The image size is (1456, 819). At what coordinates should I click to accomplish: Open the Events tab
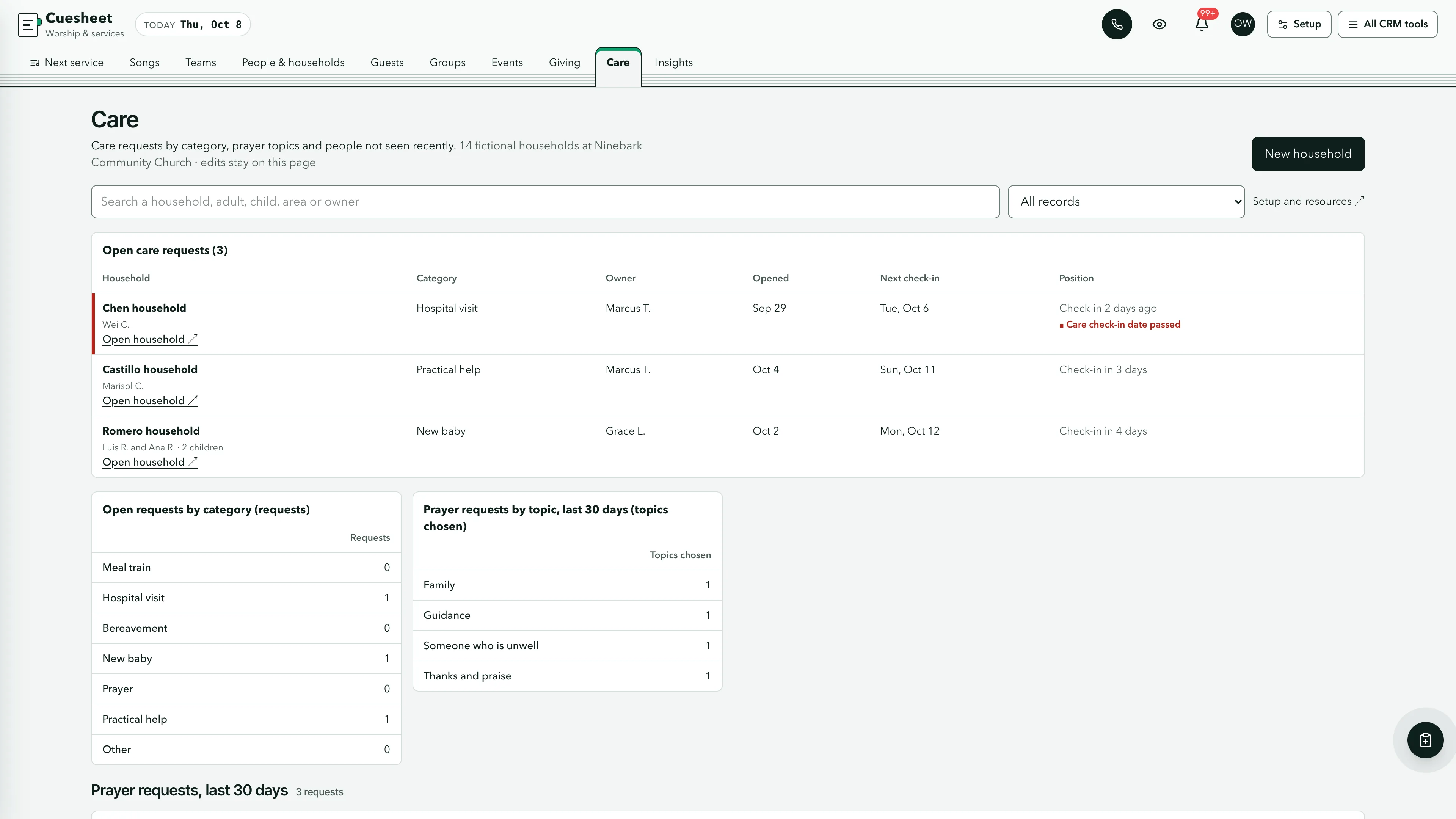coord(507,63)
